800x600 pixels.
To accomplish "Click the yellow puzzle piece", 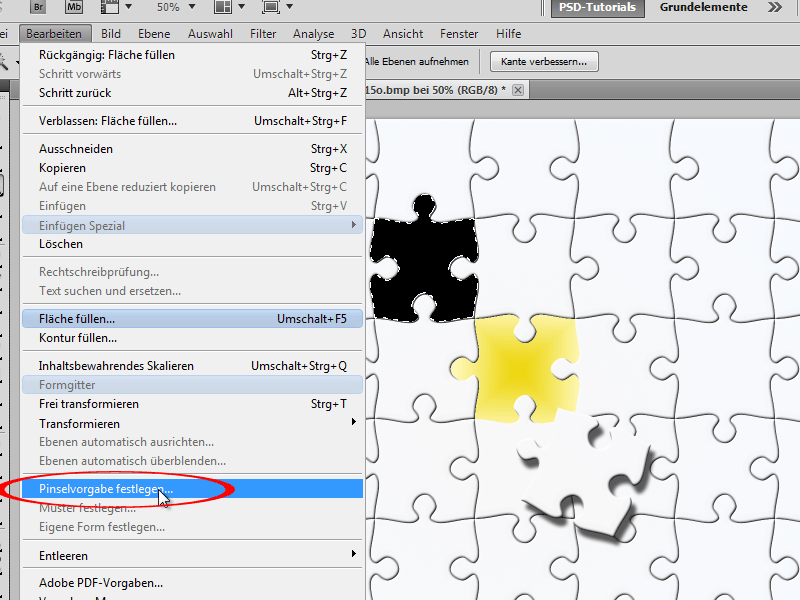I will click(518, 366).
